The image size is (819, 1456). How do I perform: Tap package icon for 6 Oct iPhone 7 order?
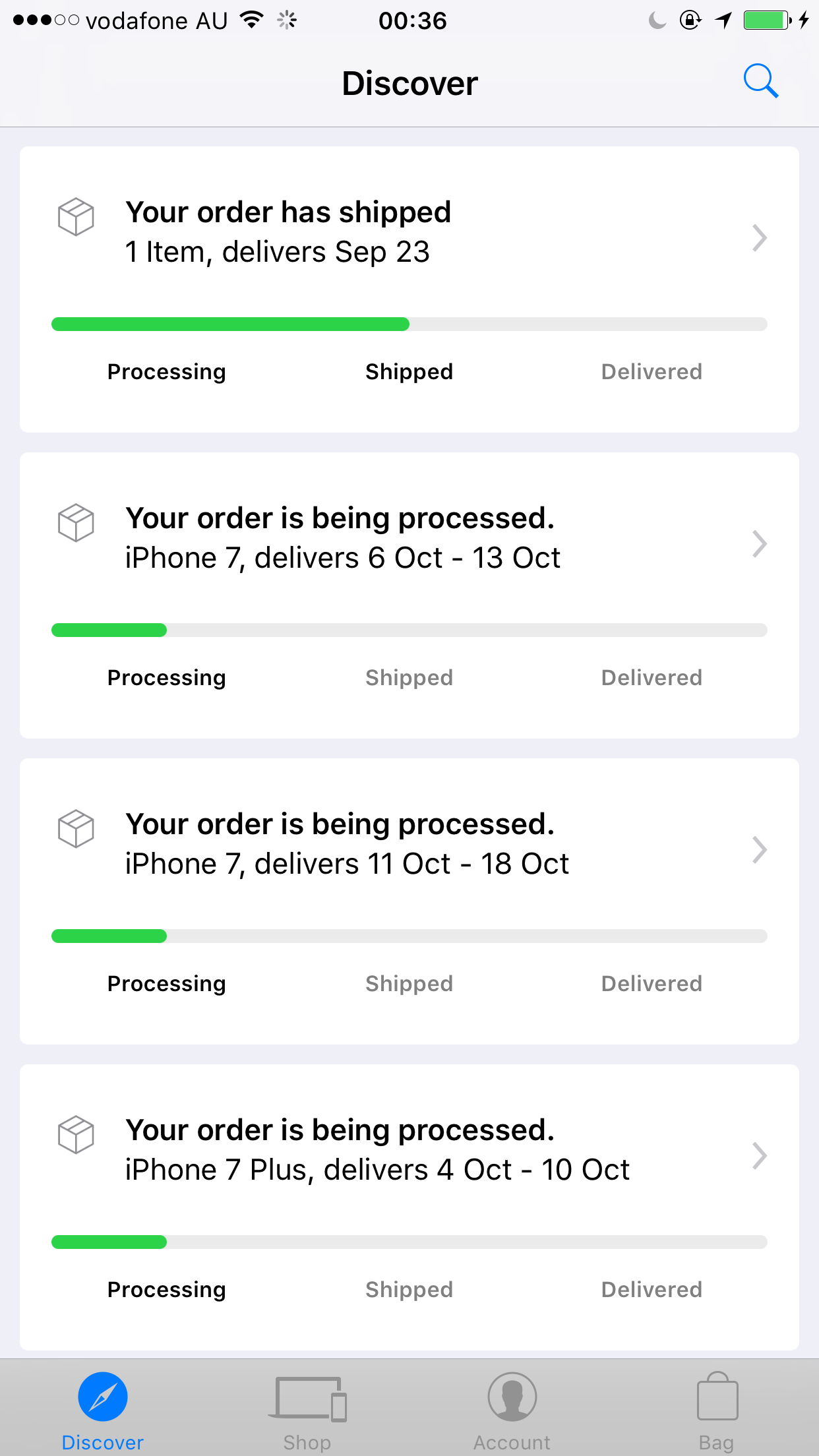76,522
